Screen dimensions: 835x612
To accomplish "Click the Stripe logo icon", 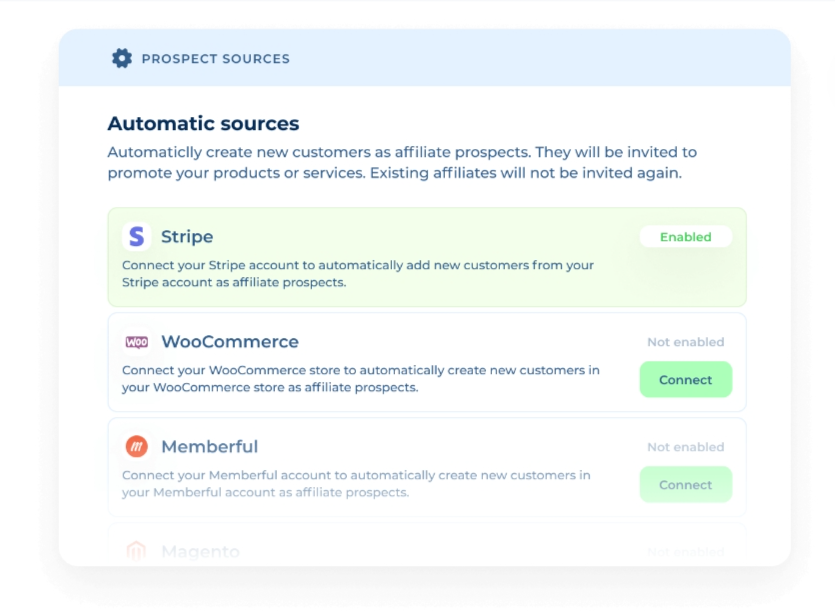I will tap(136, 237).
